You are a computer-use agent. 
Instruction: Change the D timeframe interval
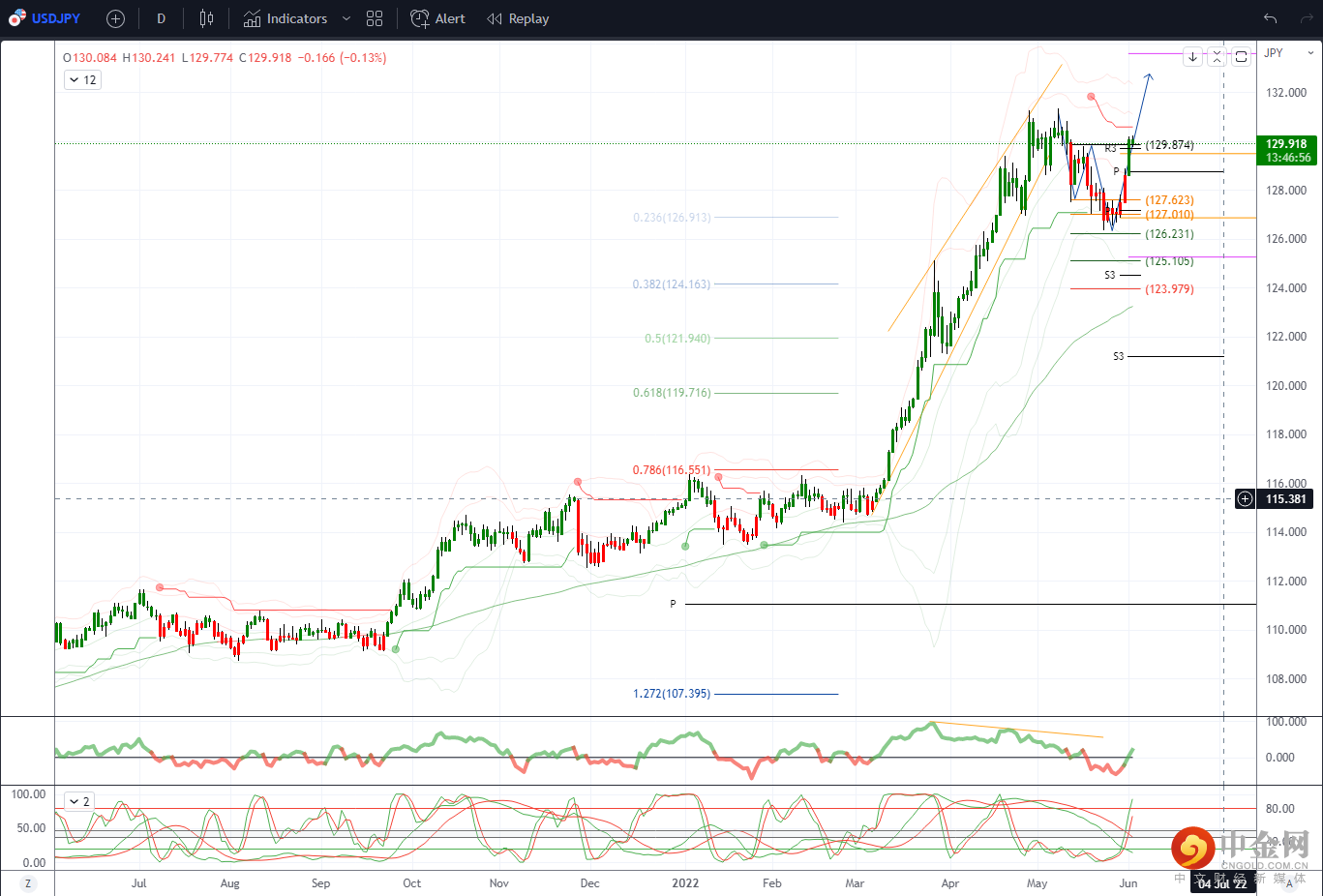coord(161,18)
